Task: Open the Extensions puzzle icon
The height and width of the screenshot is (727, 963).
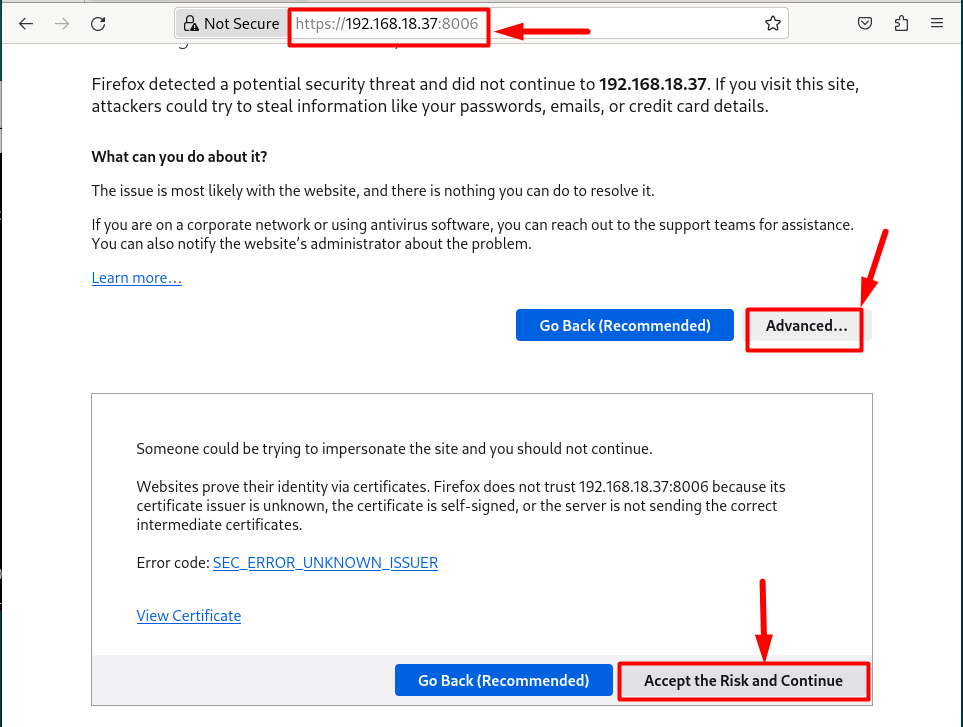Action: [x=901, y=24]
